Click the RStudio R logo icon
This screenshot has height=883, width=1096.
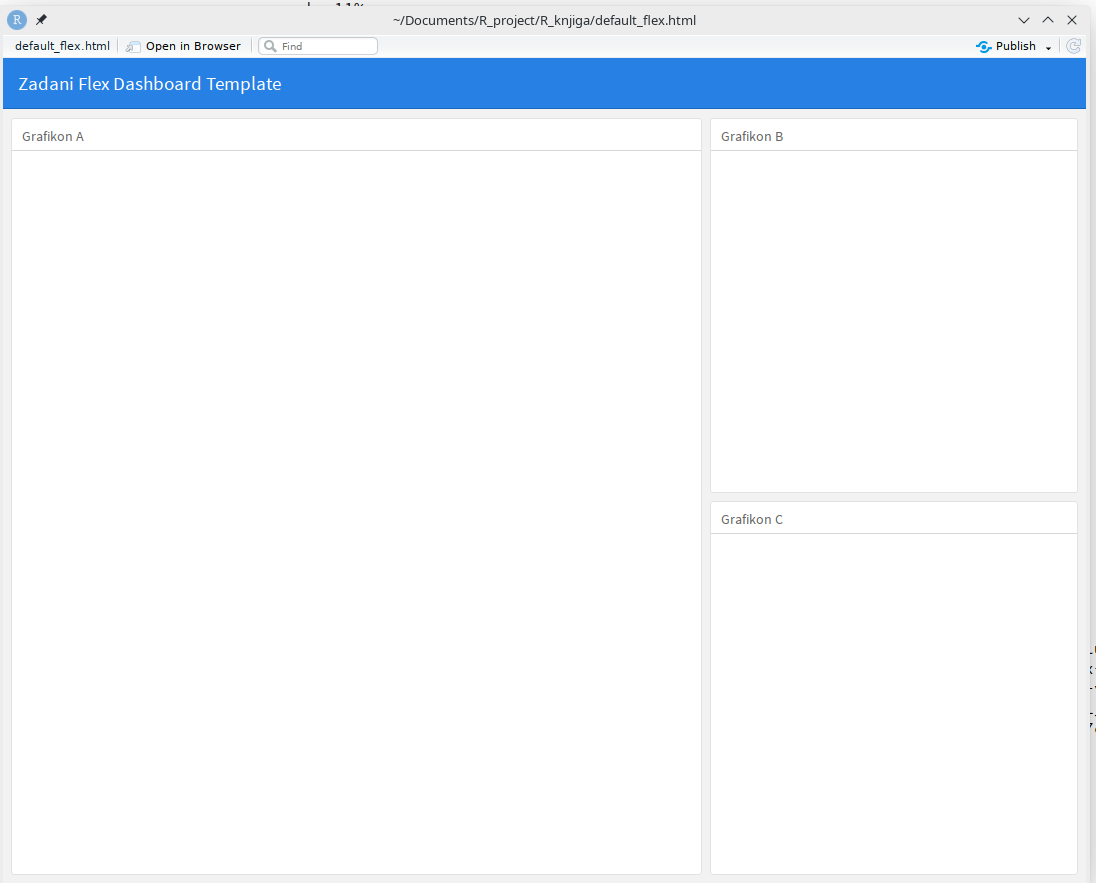[x=17, y=20]
